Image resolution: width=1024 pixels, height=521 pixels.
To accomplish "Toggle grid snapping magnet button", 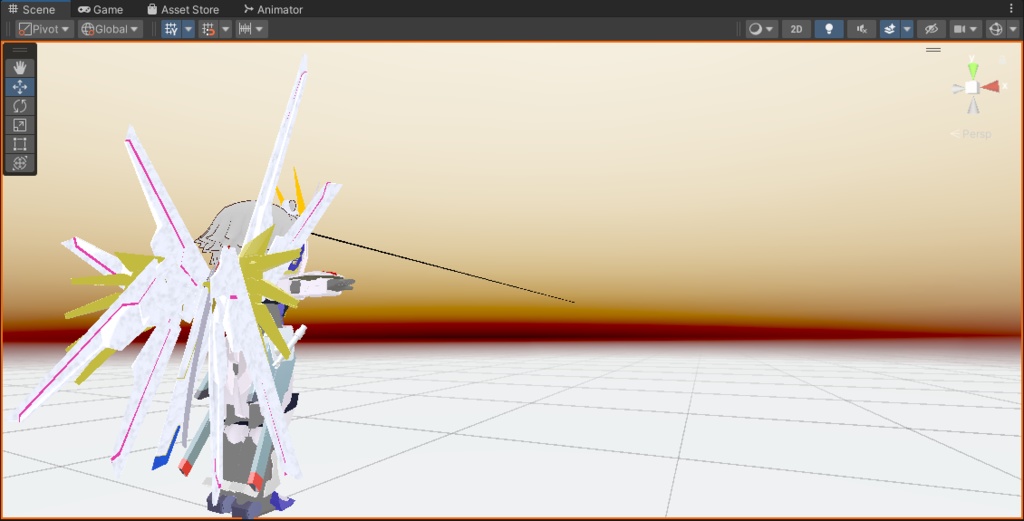I will (208, 29).
